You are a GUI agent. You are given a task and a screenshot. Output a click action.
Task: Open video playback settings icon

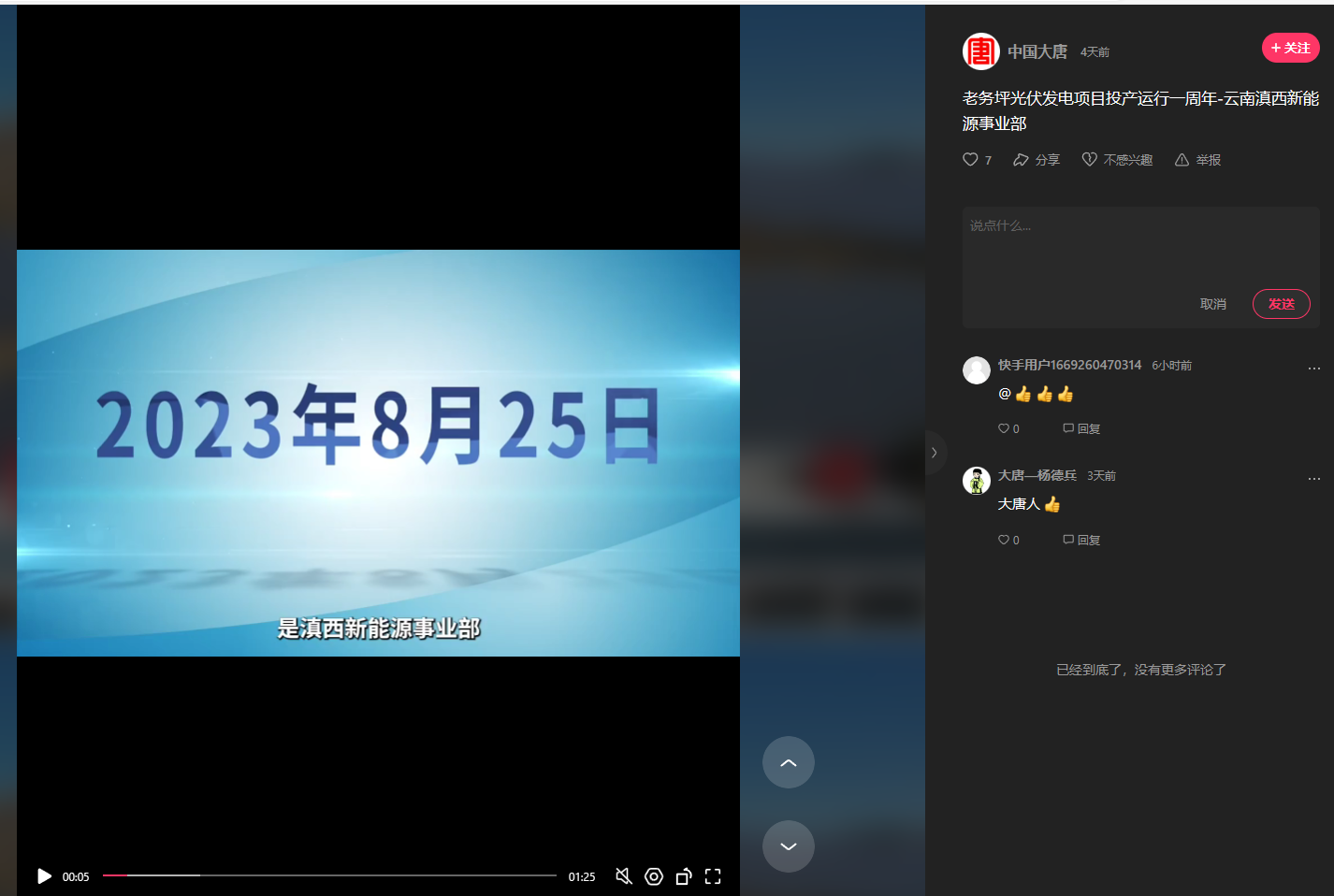pos(654,876)
